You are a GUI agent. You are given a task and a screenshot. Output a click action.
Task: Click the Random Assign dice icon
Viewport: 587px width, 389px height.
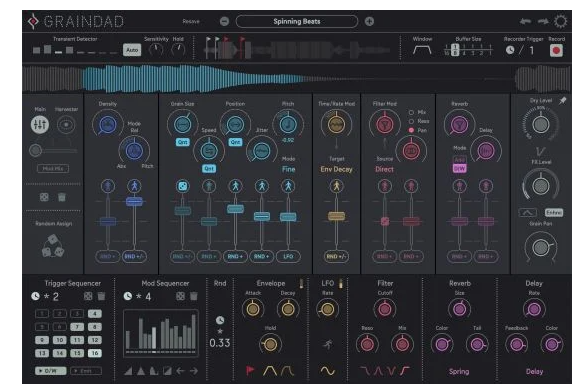coord(52,246)
